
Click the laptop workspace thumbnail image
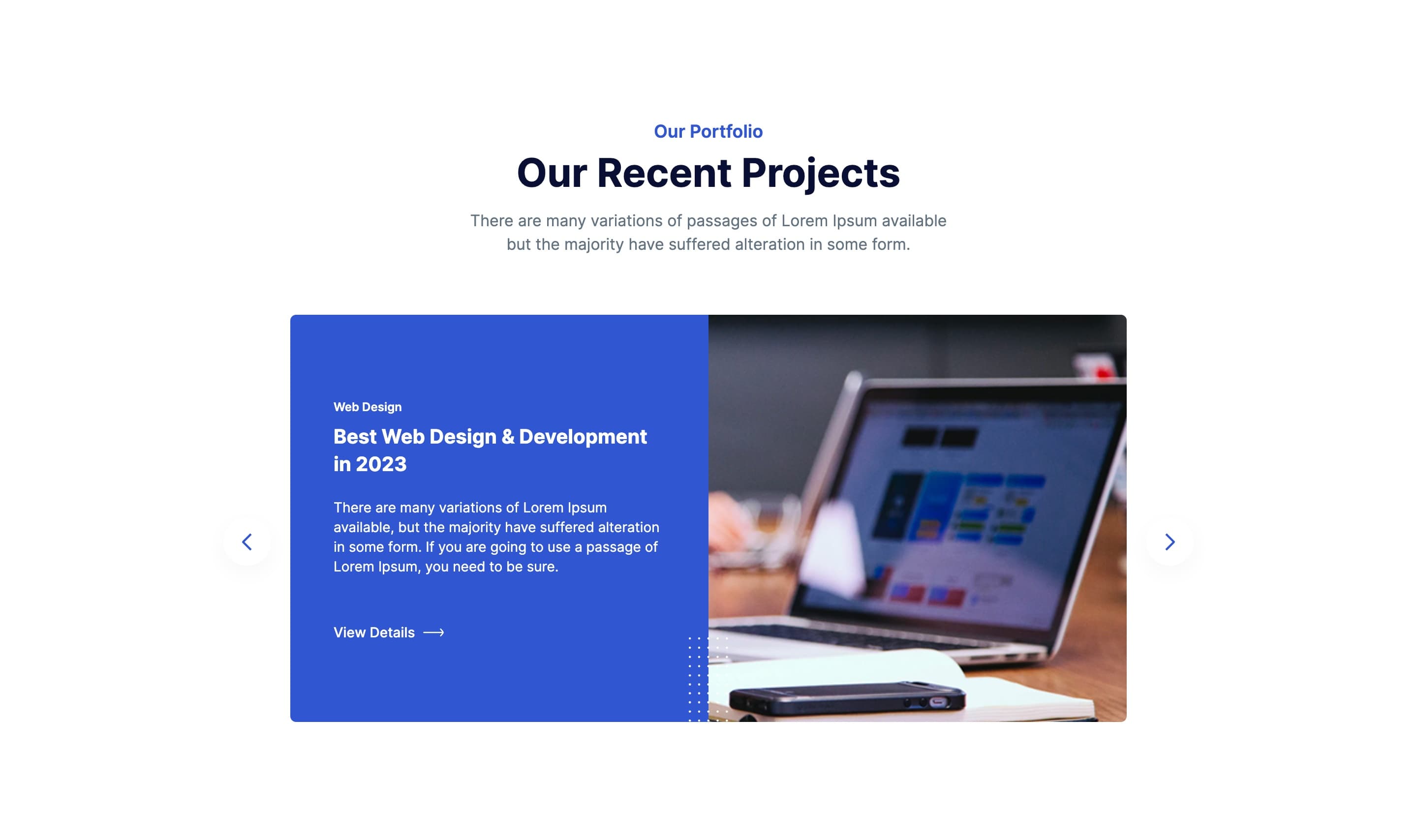pyautogui.click(x=917, y=518)
